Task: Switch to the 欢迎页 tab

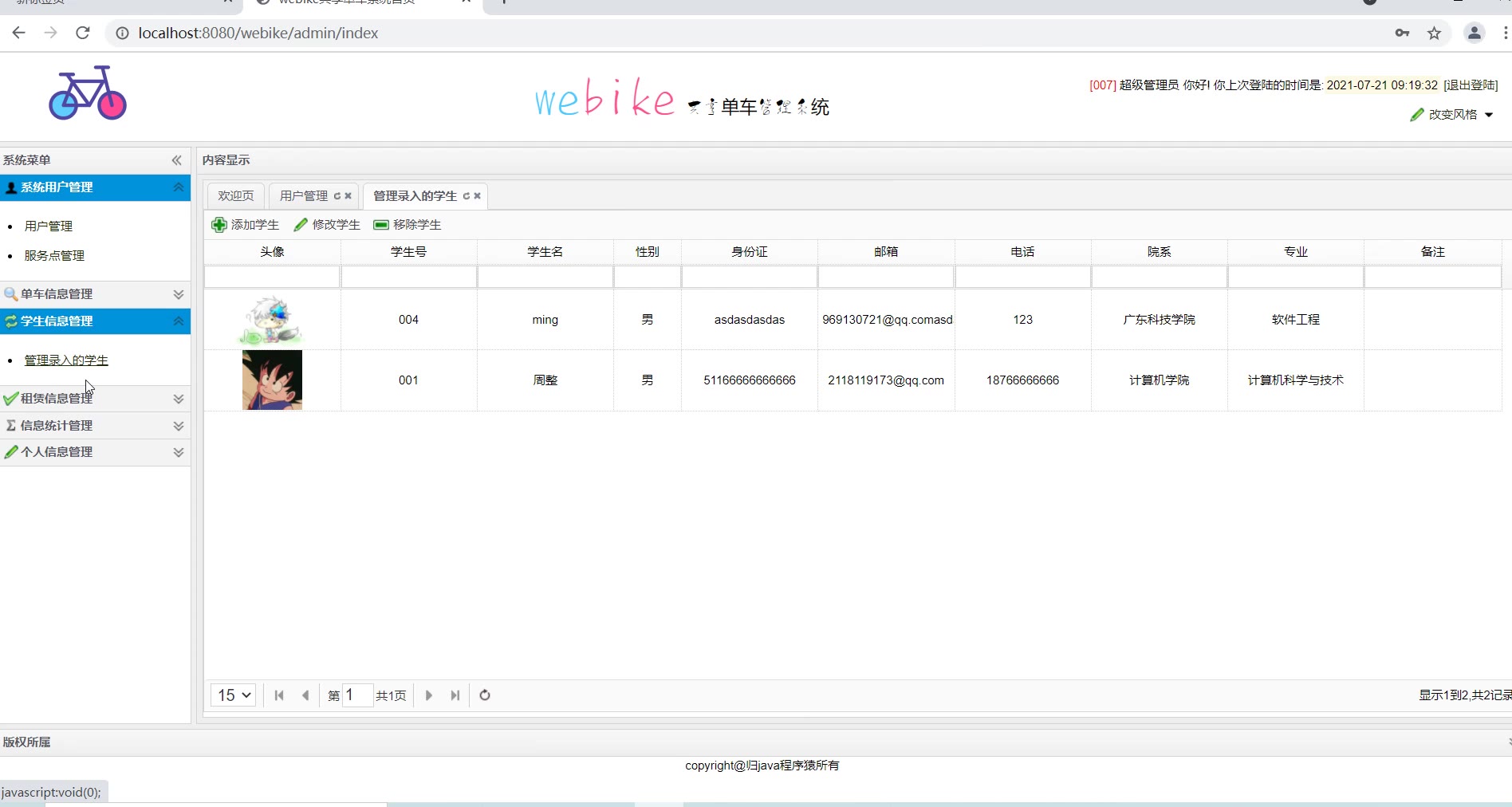Action: click(236, 196)
